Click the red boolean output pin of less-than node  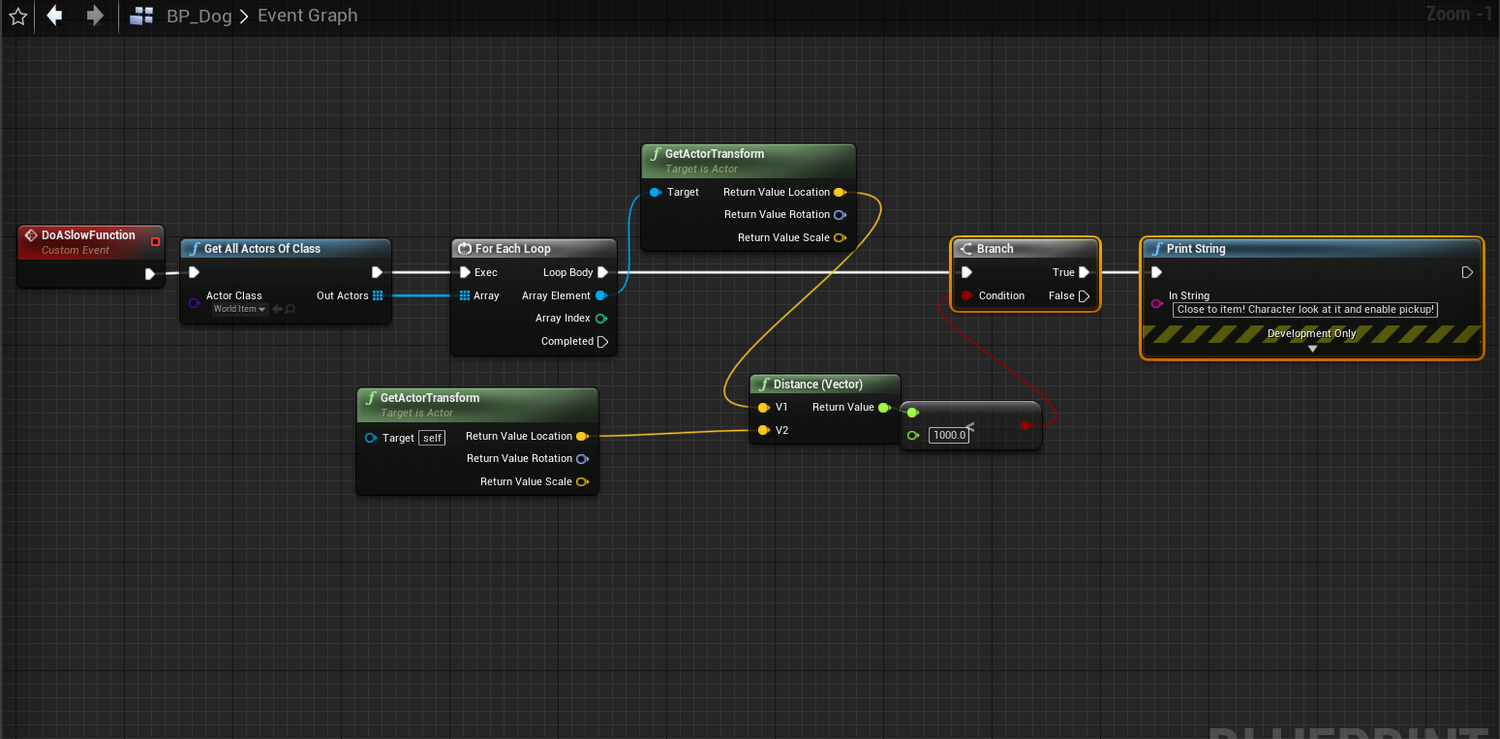click(x=1026, y=426)
